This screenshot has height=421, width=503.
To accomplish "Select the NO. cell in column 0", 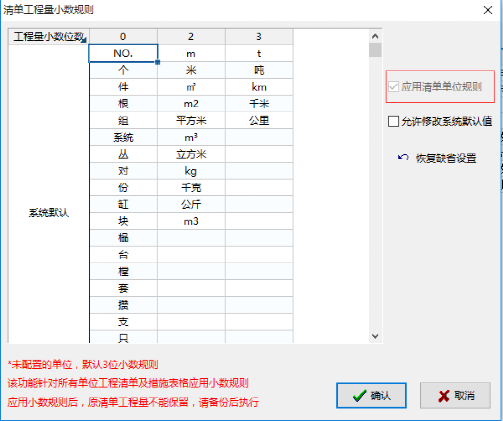I will coord(123,53).
